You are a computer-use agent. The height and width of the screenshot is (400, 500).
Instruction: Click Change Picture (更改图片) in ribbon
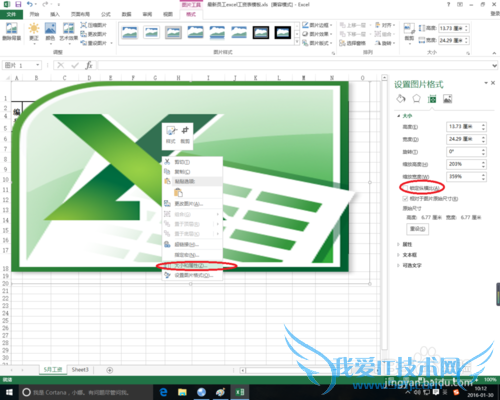(x=94, y=34)
